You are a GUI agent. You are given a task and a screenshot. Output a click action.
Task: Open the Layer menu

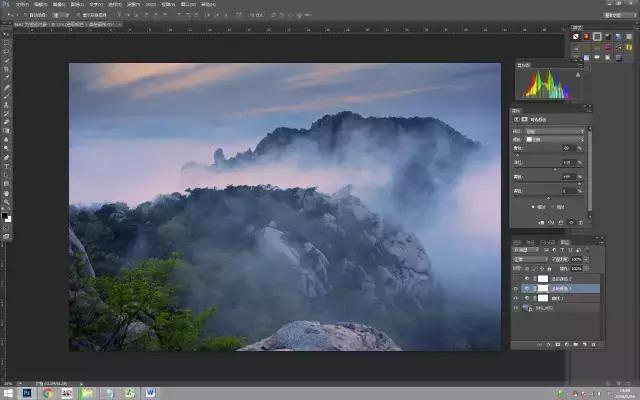click(x=77, y=4)
